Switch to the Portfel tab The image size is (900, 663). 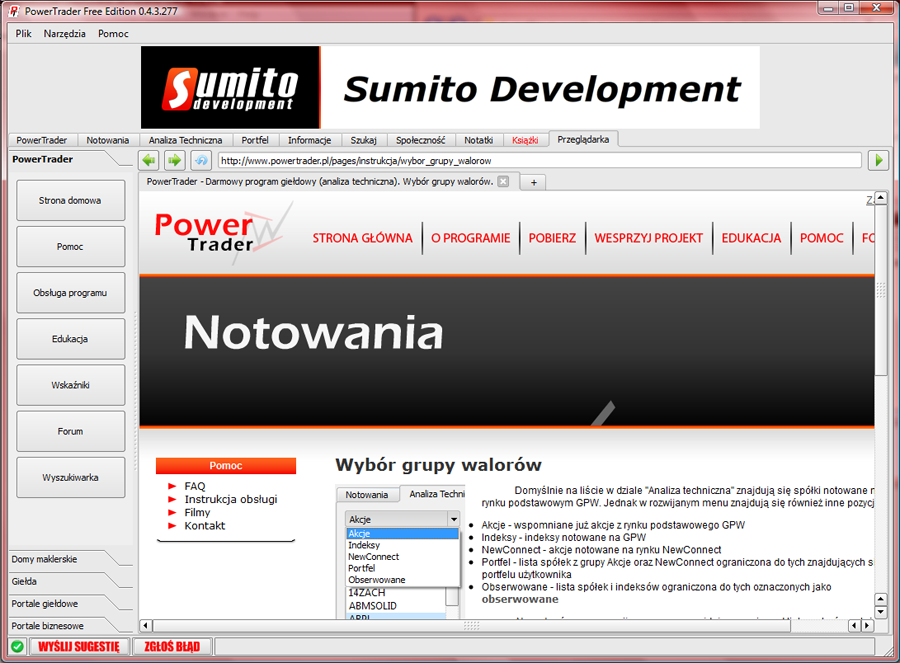coord(255,140)
